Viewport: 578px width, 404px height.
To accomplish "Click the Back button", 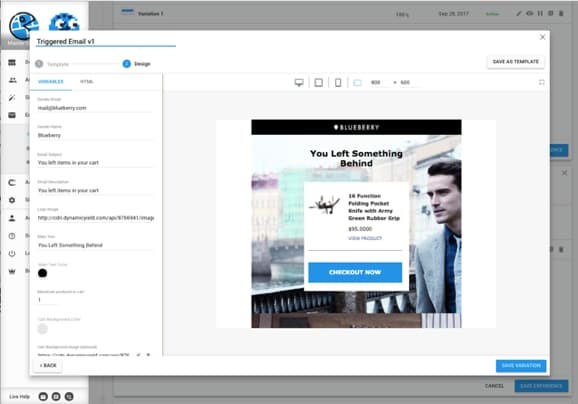I will (x=48, y=365).
